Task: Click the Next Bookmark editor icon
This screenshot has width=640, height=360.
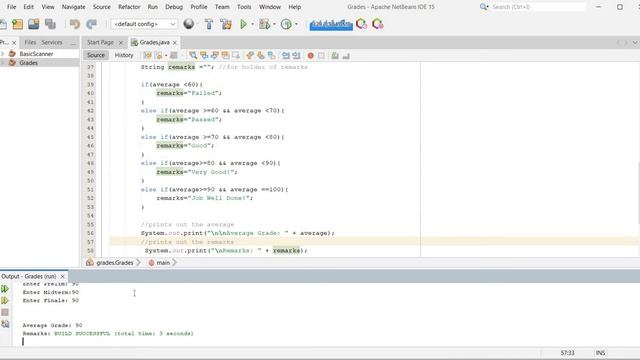Action: (x=260, y=56)
